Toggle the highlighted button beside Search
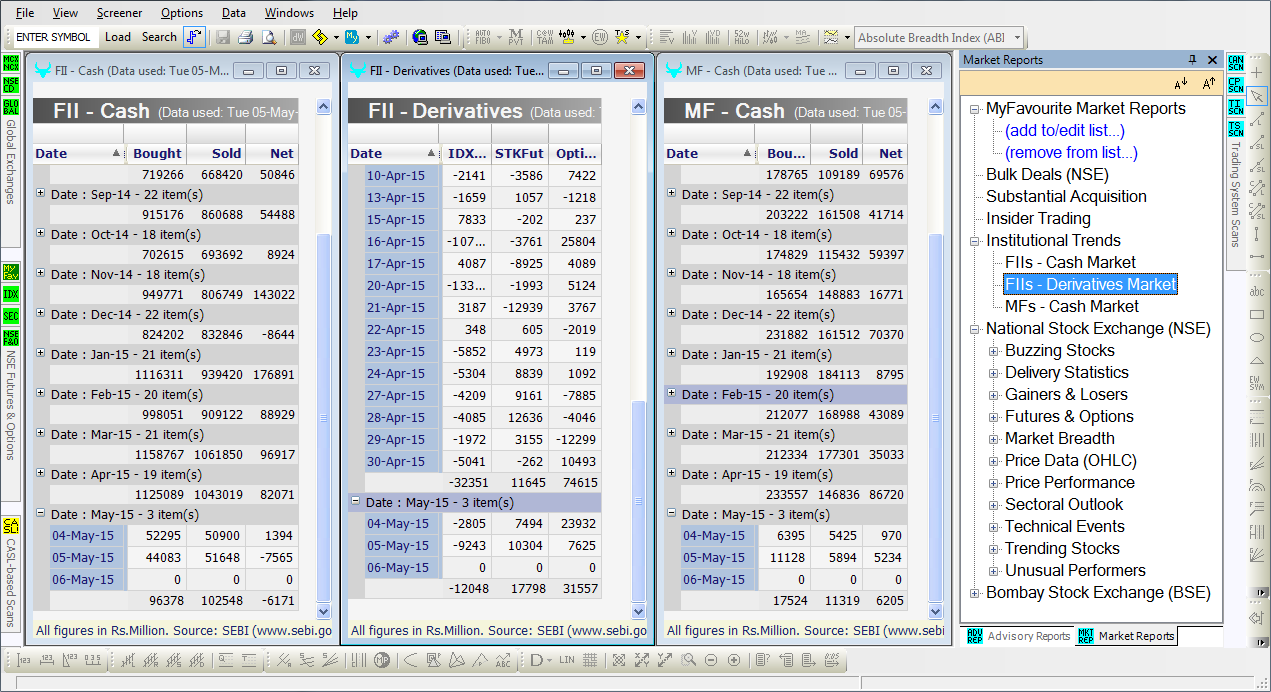The image size is (1271, 692). click(194, 37)
